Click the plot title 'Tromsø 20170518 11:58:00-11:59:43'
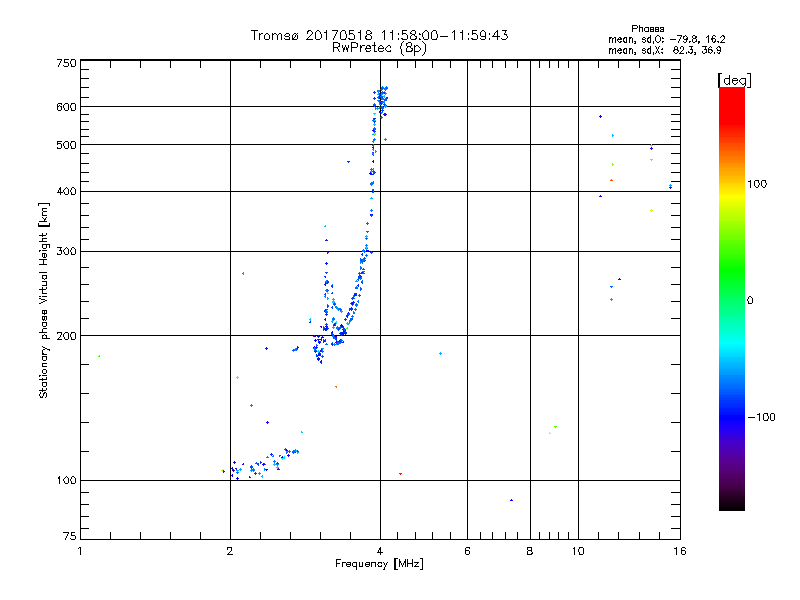 tap(379, 35)
